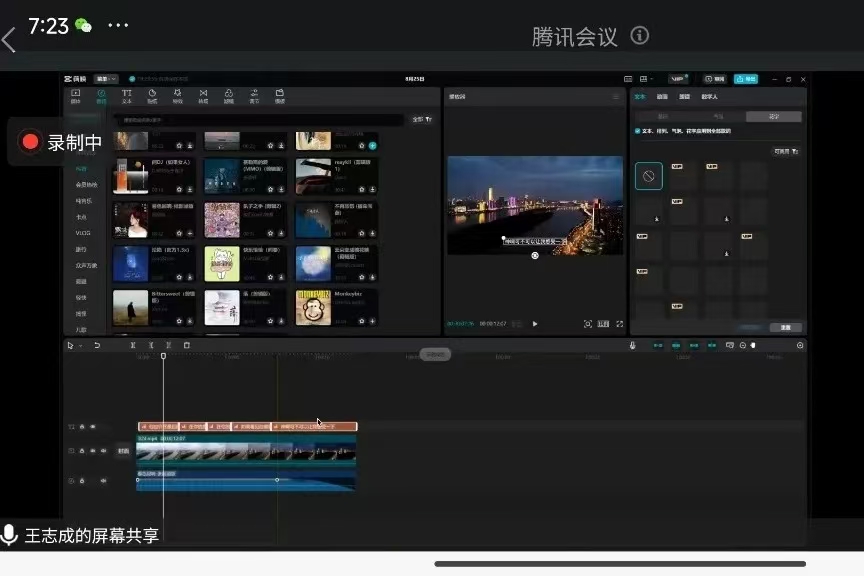
Task: Mute the audio track speaker icon
Action: click(103, 481)
